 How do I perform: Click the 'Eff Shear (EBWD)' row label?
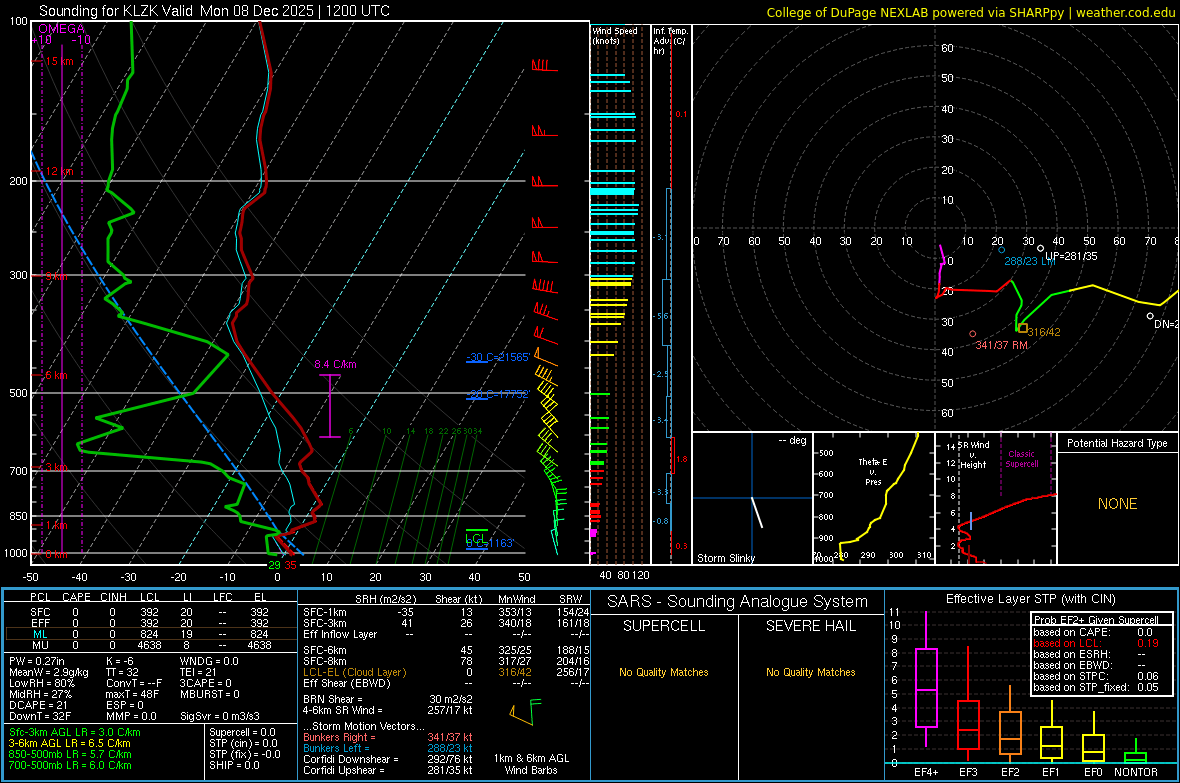(347, 684)
